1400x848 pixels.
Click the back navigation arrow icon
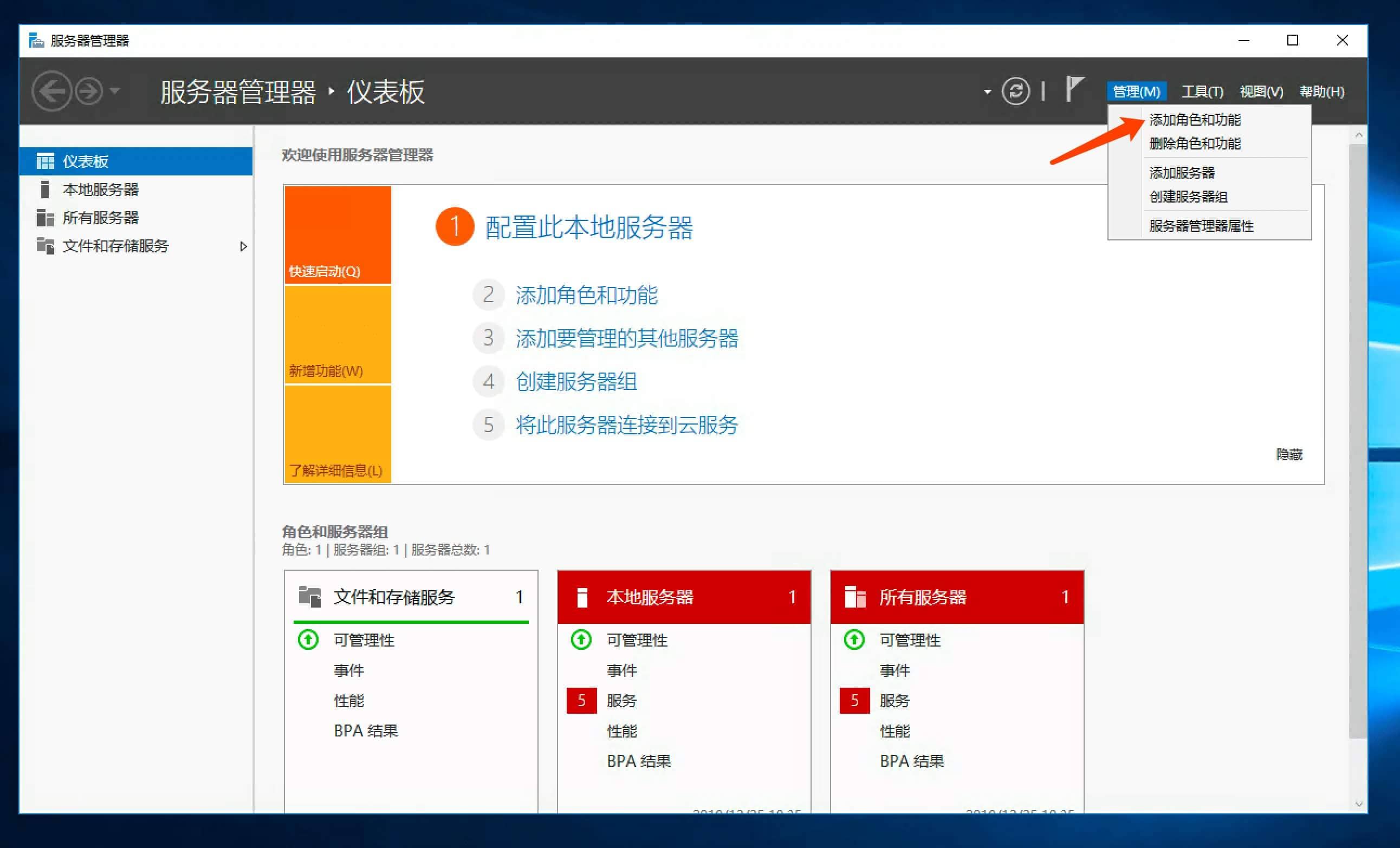point(51,91)
